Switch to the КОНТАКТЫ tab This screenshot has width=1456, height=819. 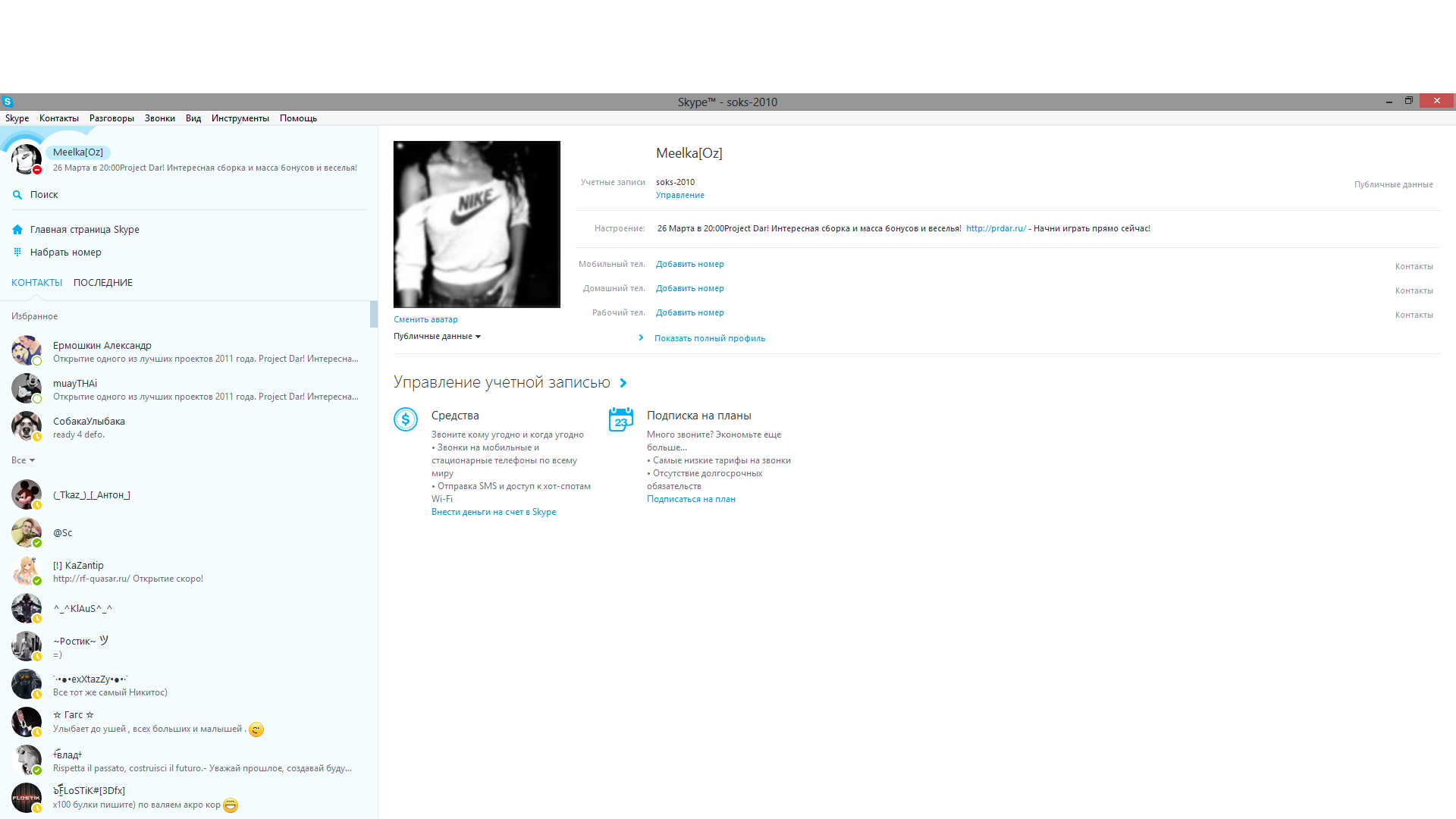(x=36, y=283)
